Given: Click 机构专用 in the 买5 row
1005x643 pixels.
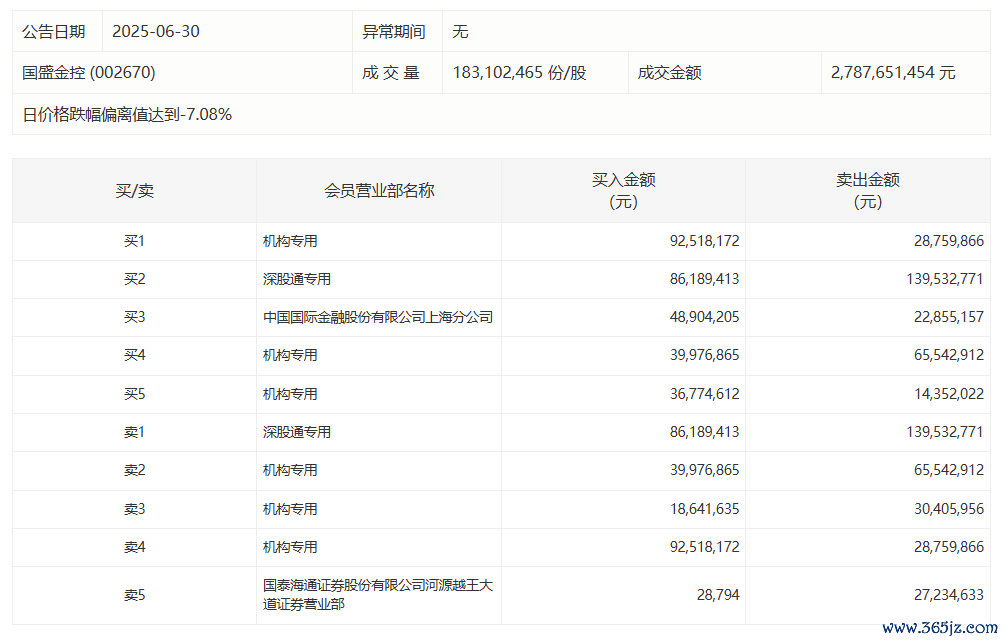Looking at the screenshot, I should (290, 394).
